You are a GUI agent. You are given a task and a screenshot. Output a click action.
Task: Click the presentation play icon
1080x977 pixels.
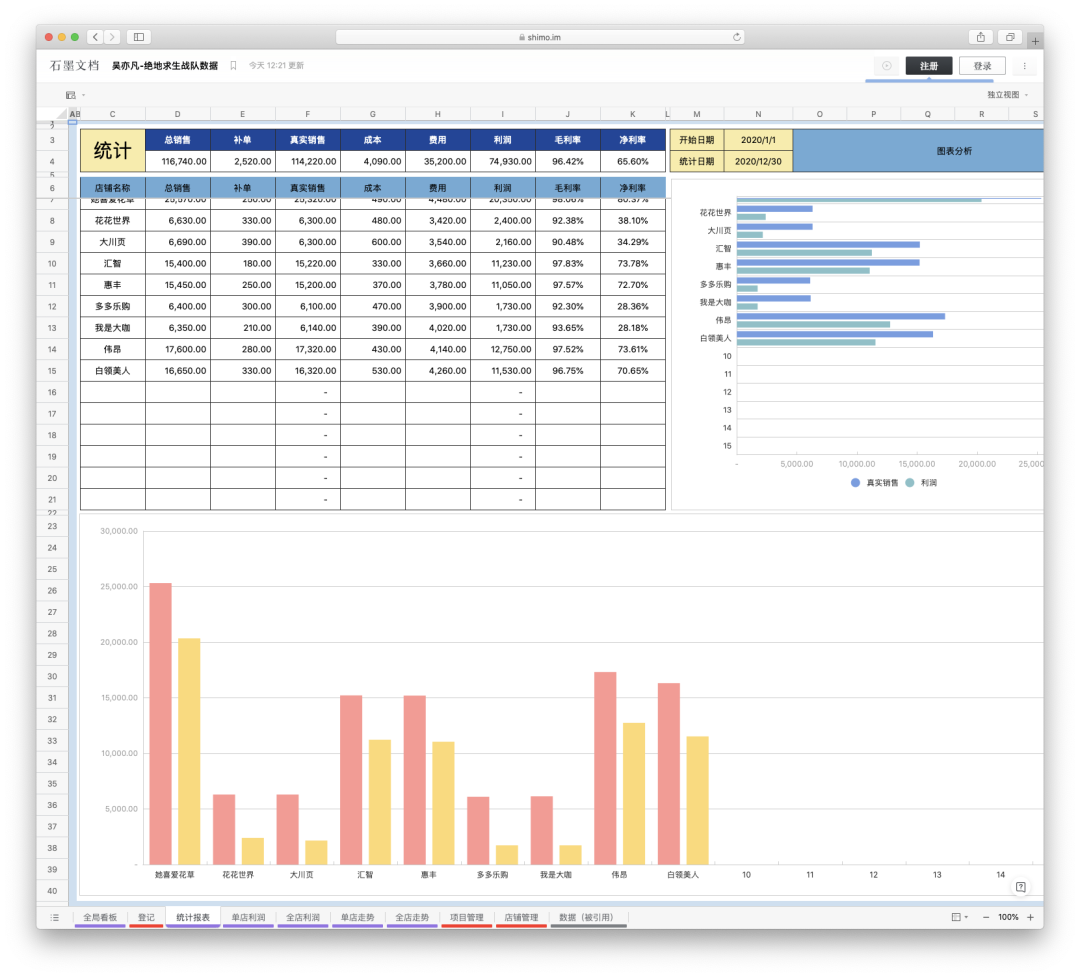click(x=886, y=65)
